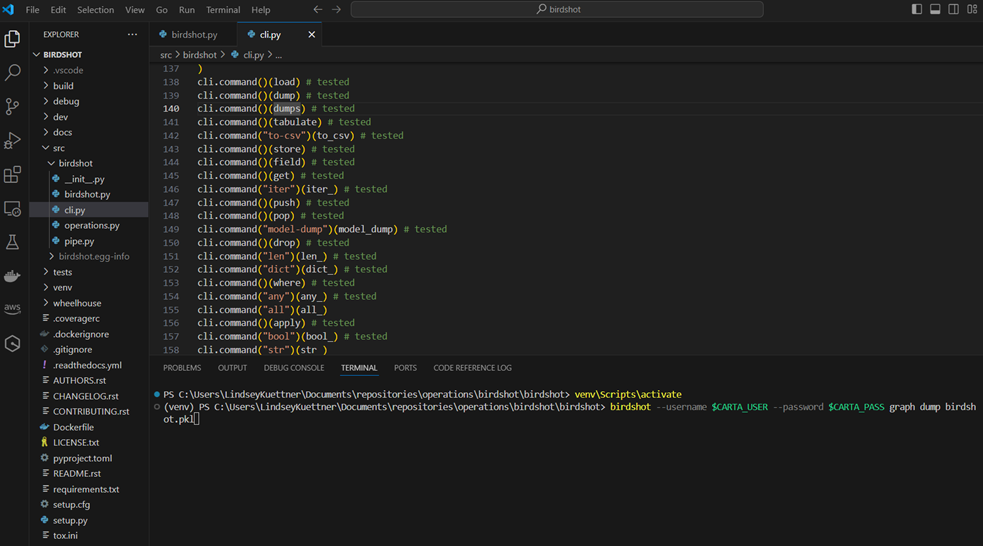Expand the .vscode folder
The width and height of the screenshot is (983, 546).
coord(89,70)
